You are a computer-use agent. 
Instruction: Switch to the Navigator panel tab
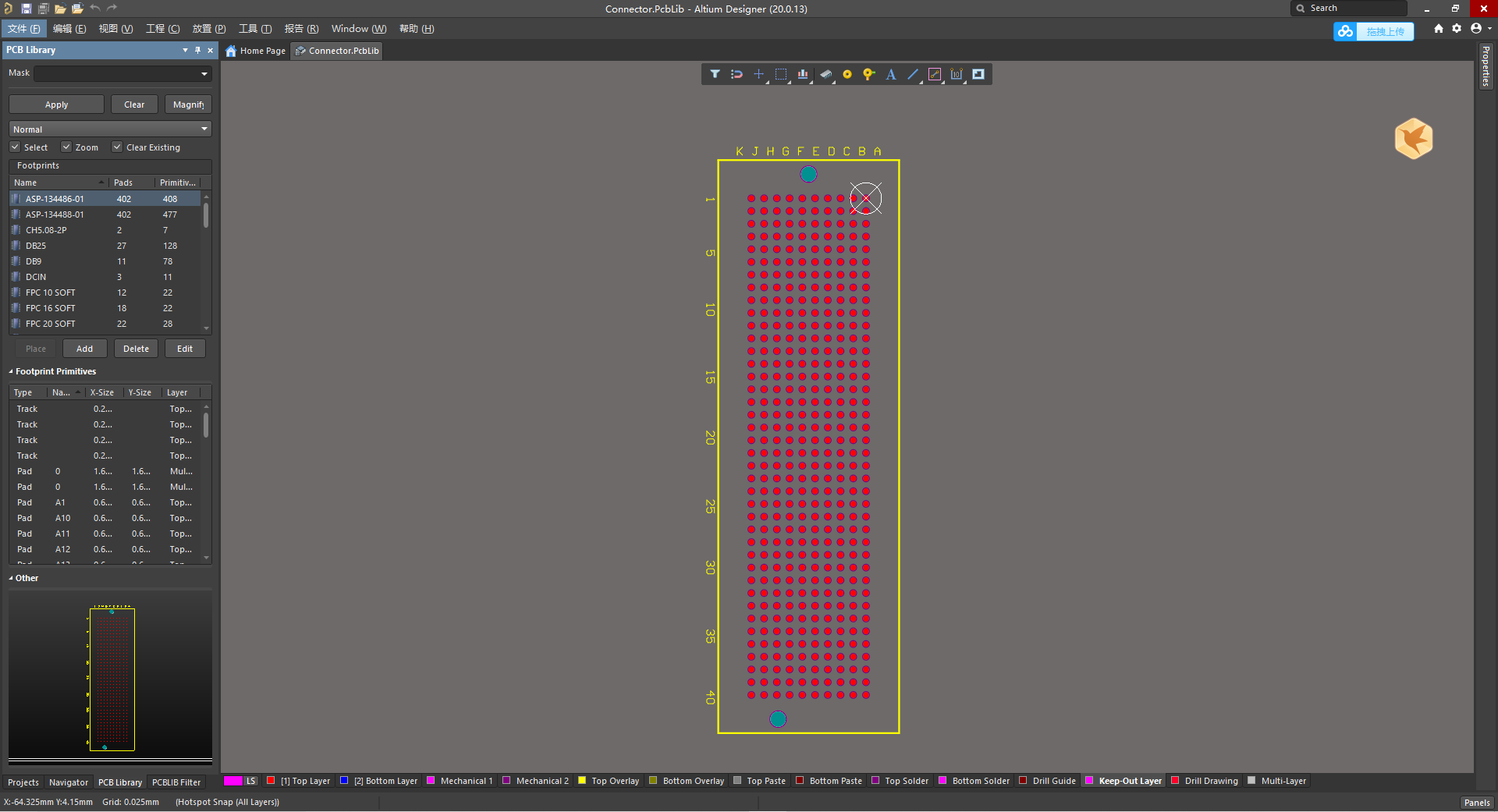tap(69, 782)
